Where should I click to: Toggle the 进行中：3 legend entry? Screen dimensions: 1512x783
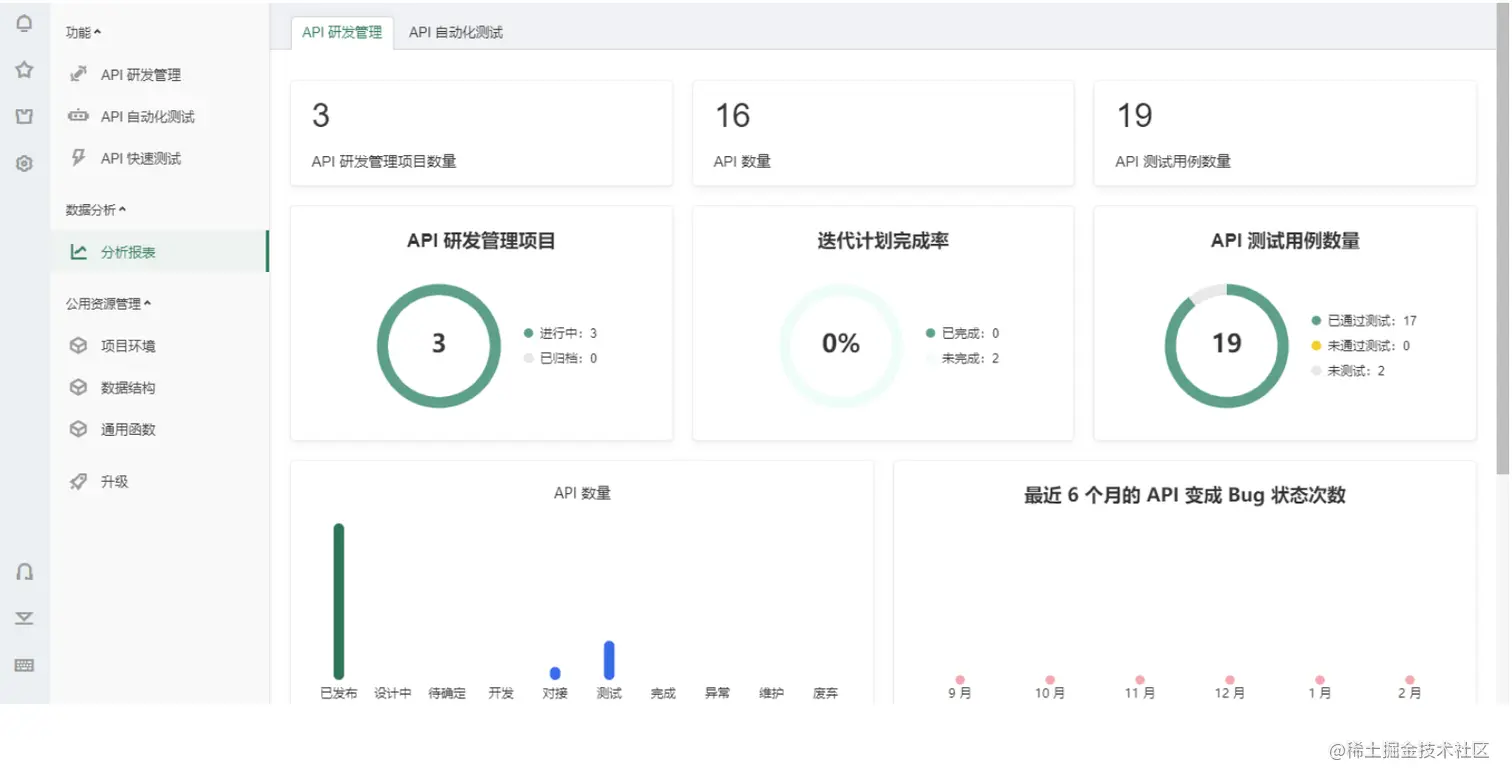click(560, 333)
